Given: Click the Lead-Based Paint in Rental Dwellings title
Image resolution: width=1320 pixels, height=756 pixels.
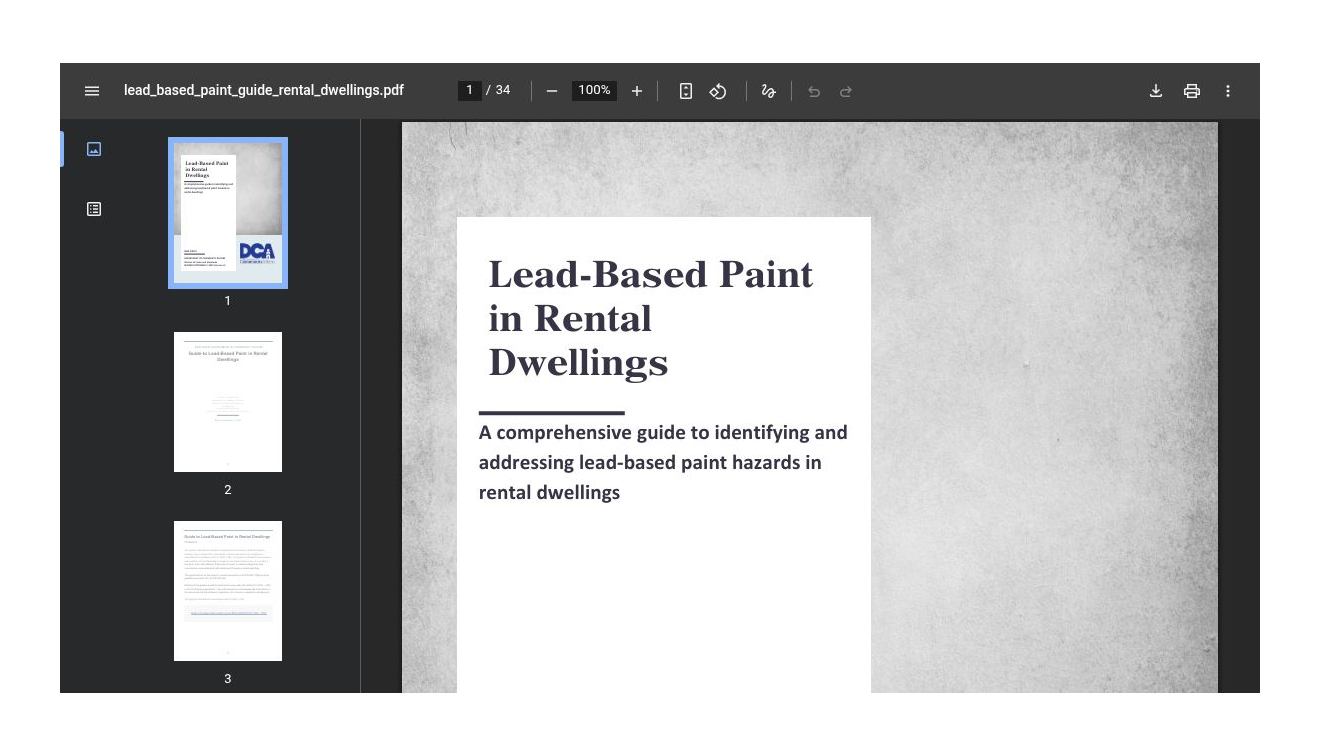Looking at the screenshot, I should (x=650, y=318).
